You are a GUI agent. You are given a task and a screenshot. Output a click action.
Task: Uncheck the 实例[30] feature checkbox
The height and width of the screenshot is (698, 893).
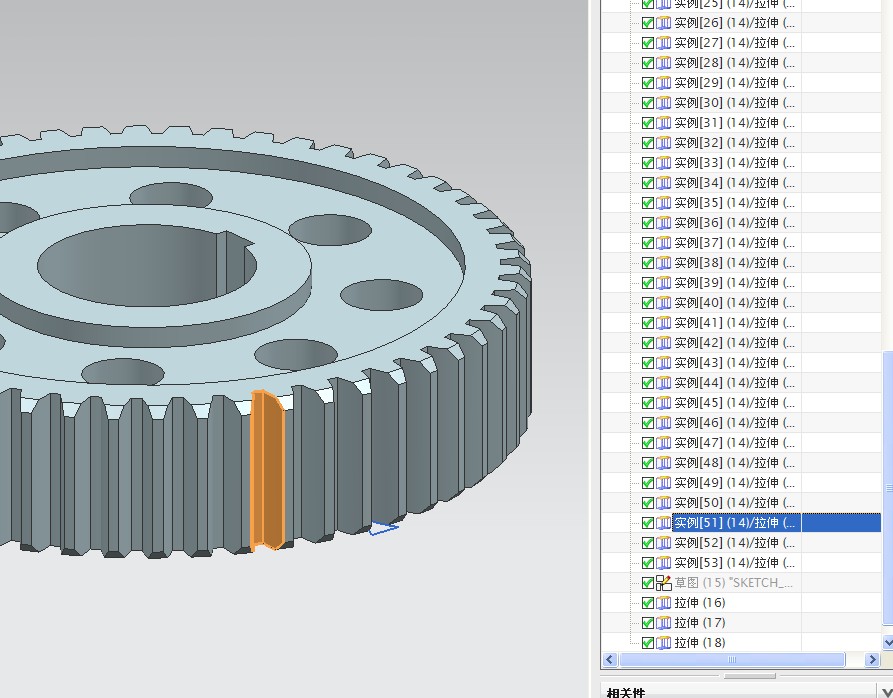[x=648, y=102]
